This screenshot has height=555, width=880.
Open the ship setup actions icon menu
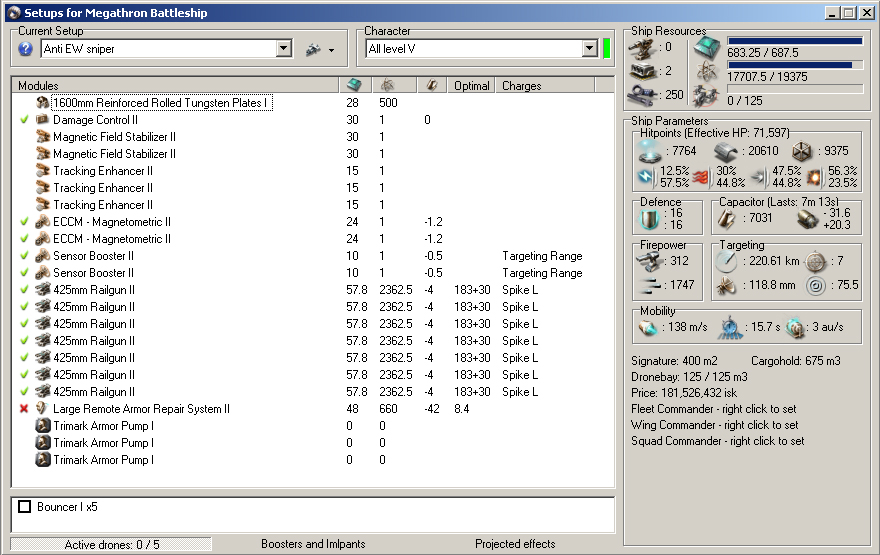coord(313,50)
